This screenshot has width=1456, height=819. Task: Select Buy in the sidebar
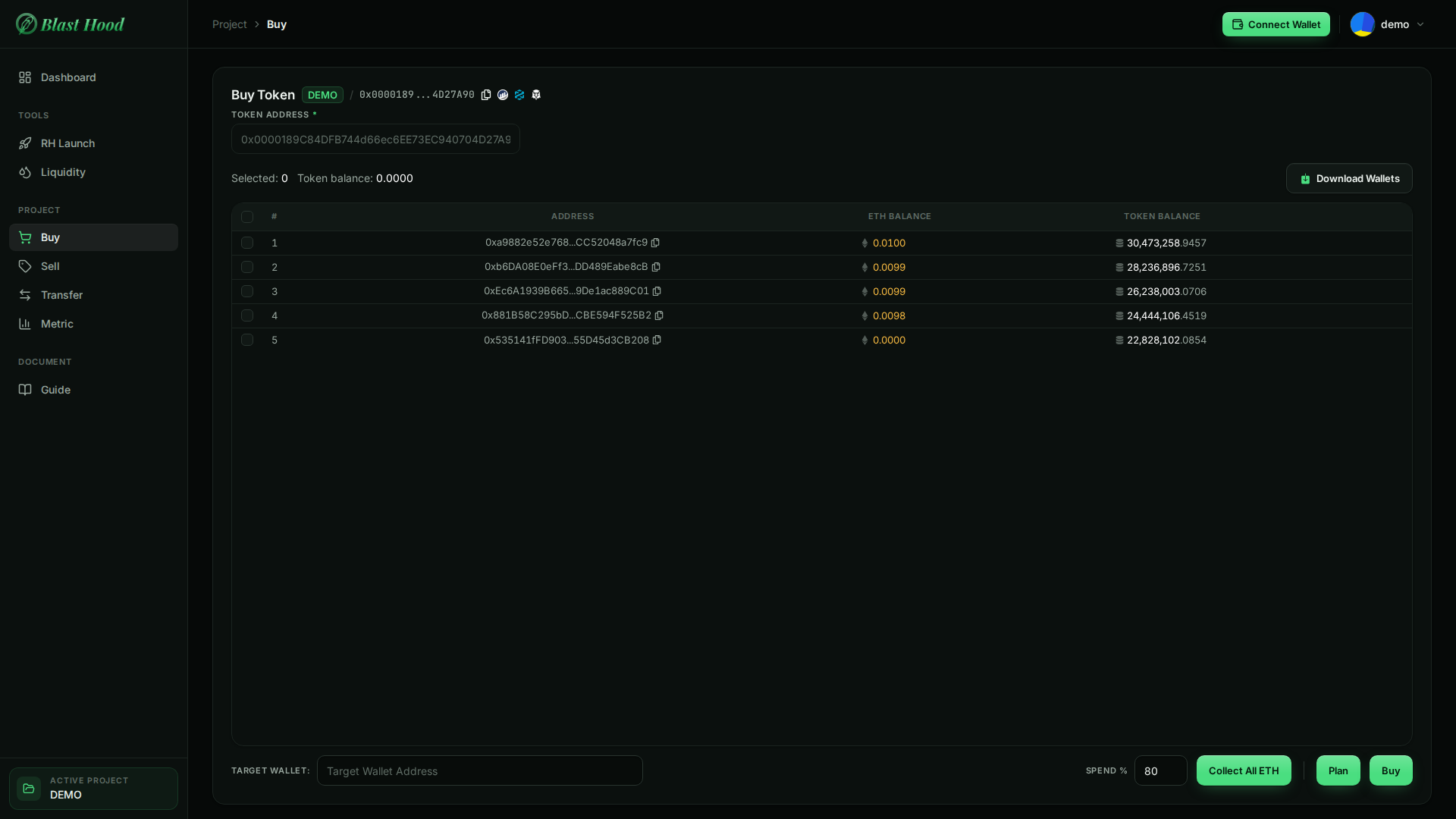point(93,237)
